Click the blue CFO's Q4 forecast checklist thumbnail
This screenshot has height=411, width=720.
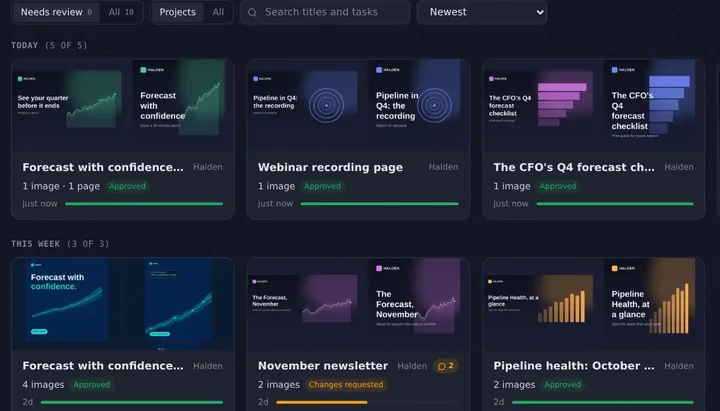coord(651,100)
